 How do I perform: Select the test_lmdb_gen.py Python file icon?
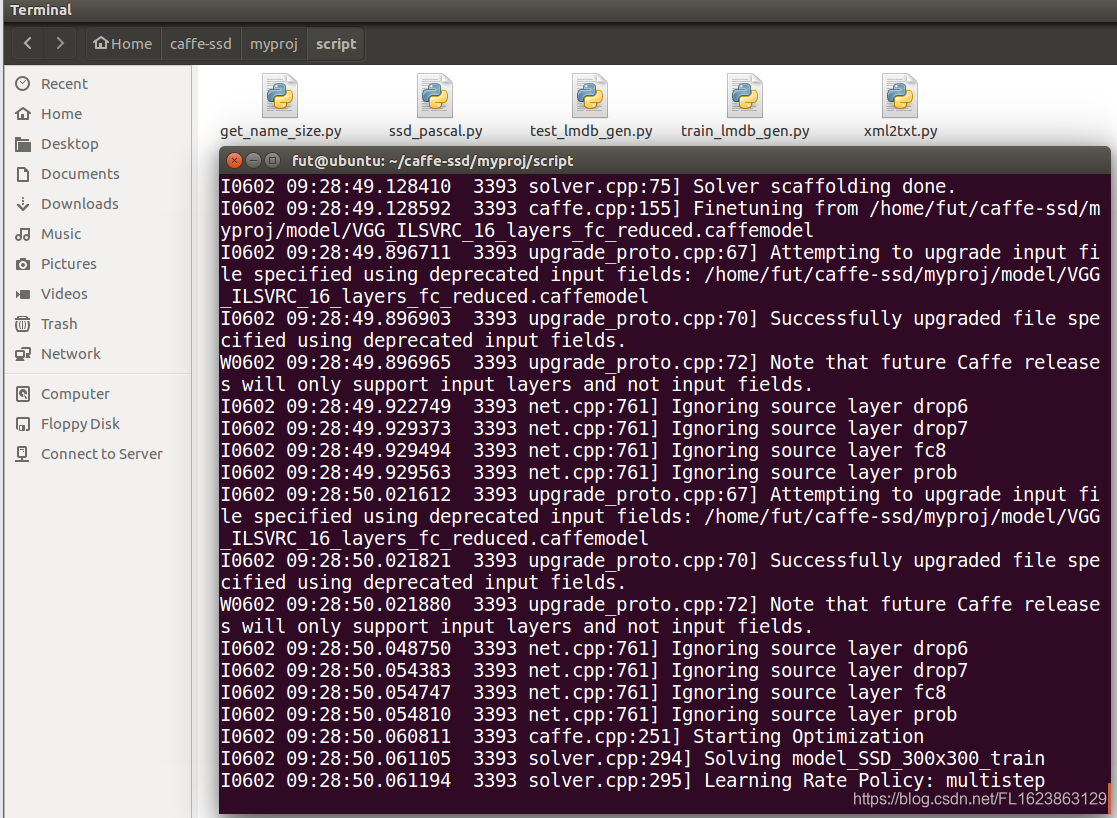[x=591, y=95]
